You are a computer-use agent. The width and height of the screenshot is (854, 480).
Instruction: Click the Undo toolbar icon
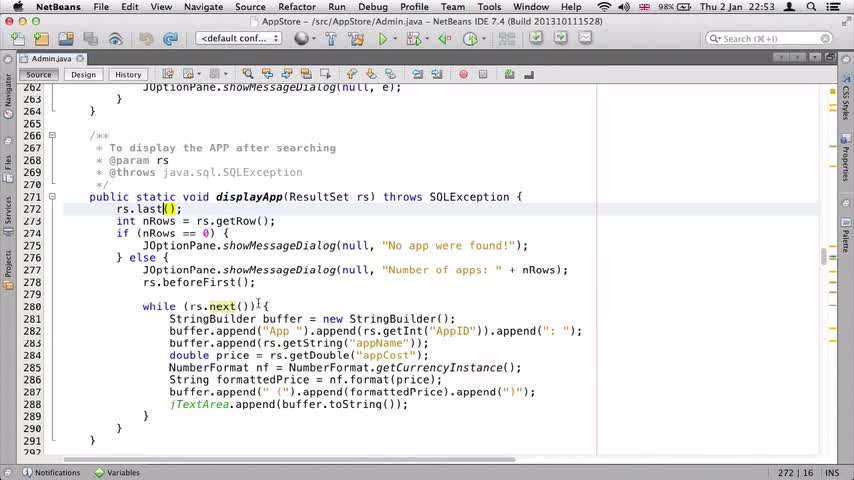[145, 39]
